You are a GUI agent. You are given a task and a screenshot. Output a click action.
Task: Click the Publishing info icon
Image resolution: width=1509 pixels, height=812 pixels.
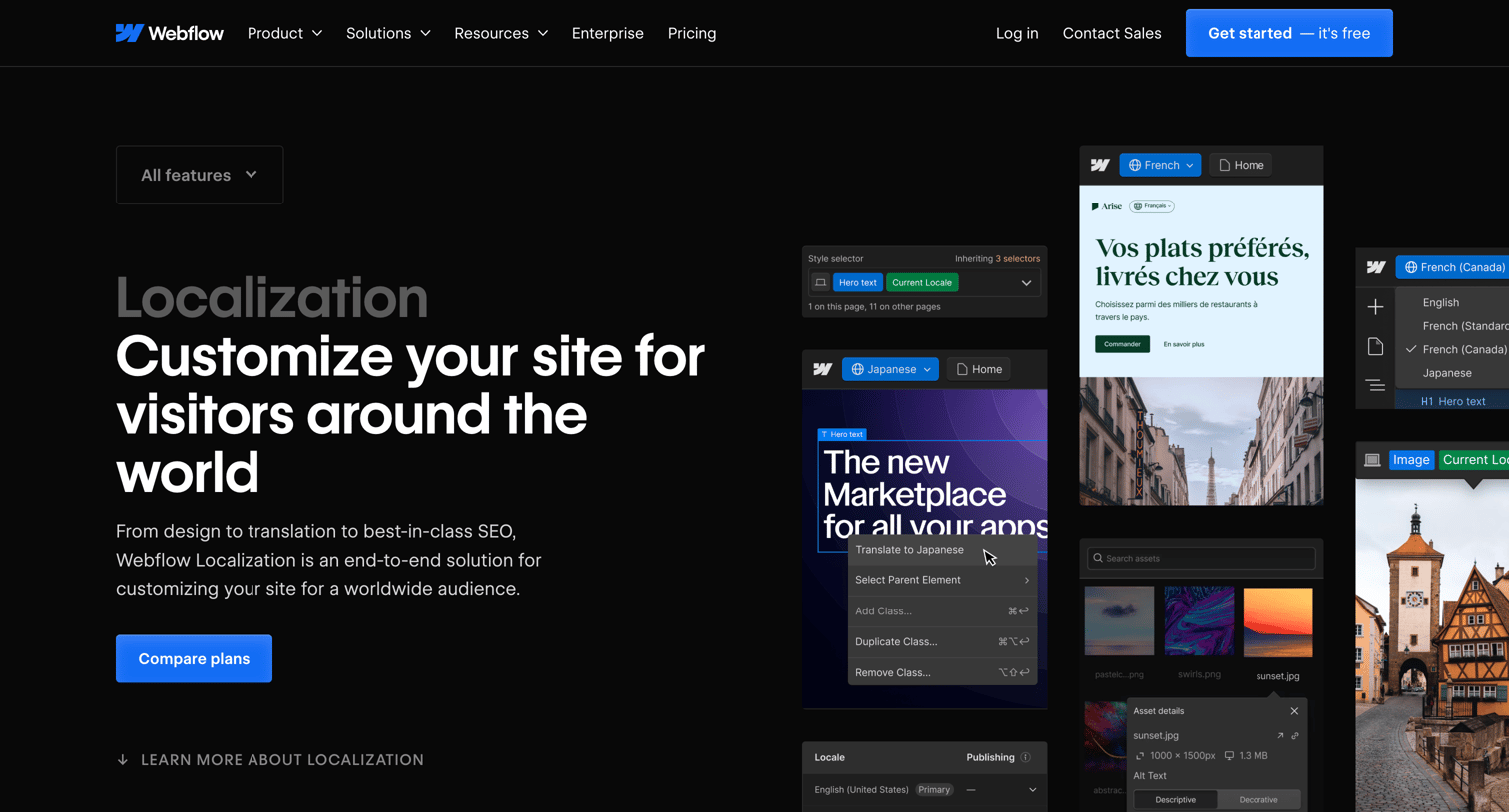1026,757
